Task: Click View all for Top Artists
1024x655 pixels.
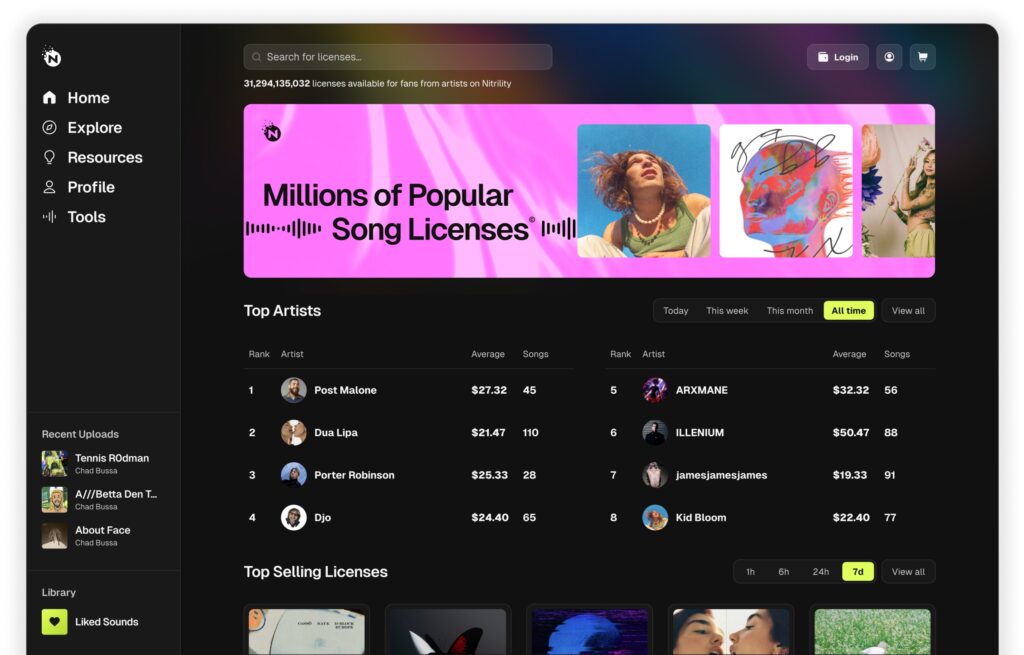Action: pos(908,311)
